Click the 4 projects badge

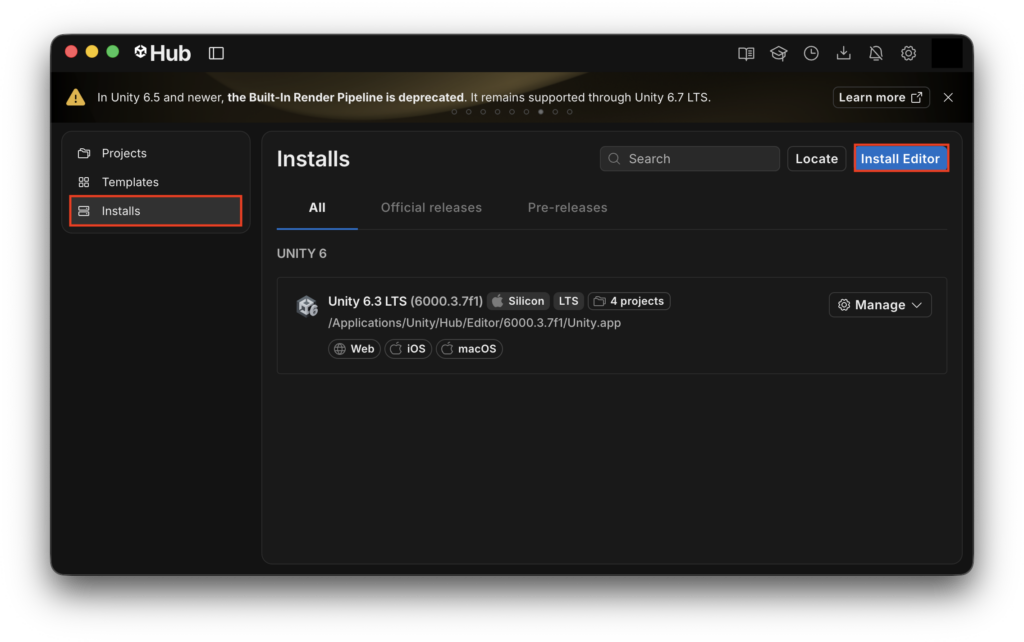[629, 301]
